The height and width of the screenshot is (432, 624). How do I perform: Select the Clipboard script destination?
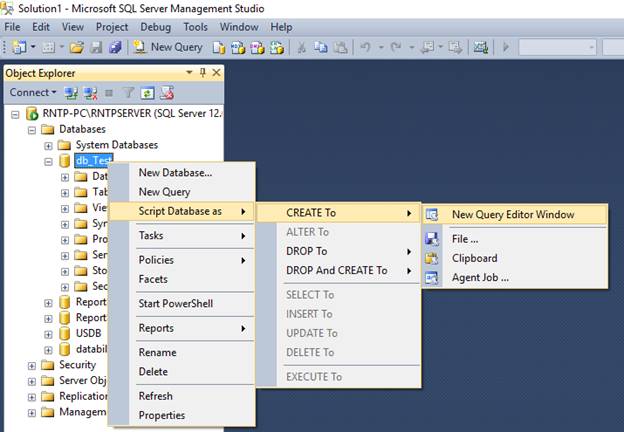point(515,258)
